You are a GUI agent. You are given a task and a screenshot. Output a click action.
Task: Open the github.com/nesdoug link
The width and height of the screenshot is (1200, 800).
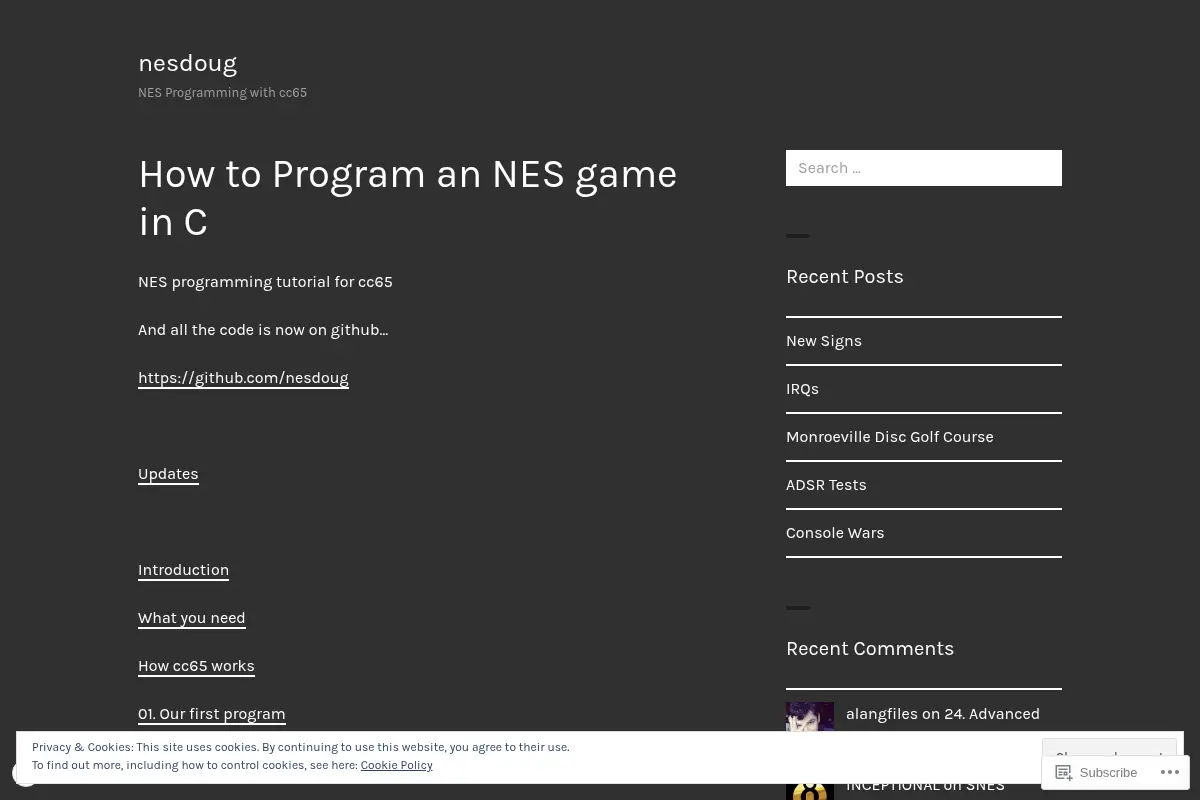pos(243,378)
